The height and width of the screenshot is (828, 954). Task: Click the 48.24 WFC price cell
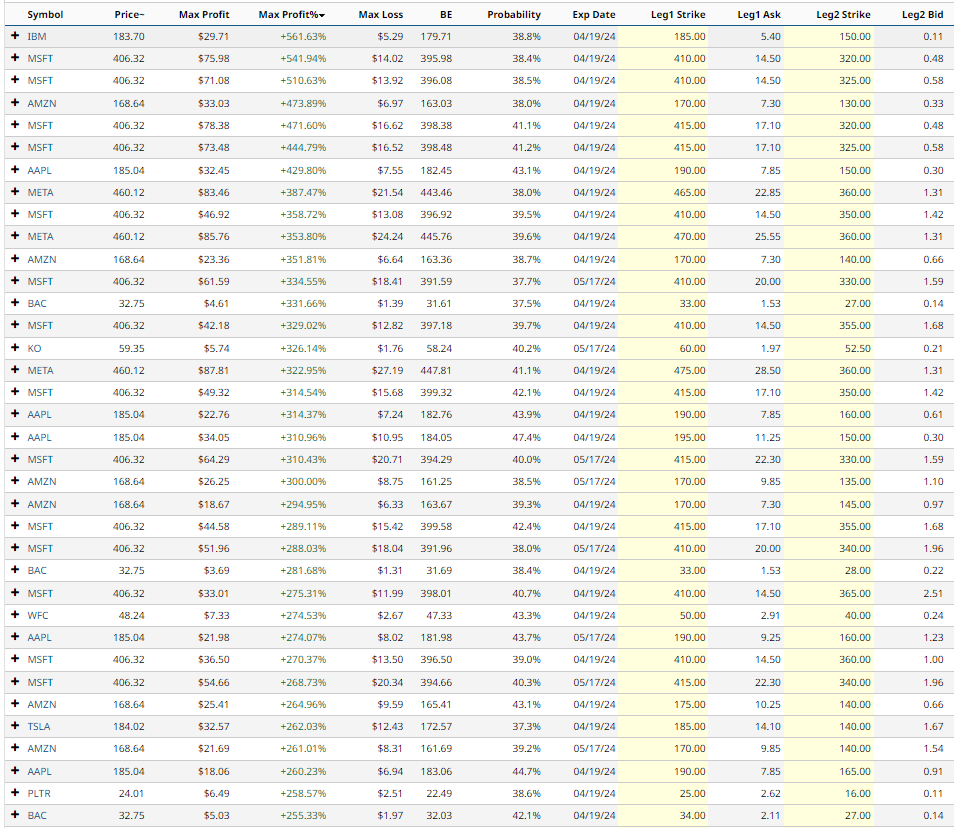pyautogui.click(x=131, y=616)
